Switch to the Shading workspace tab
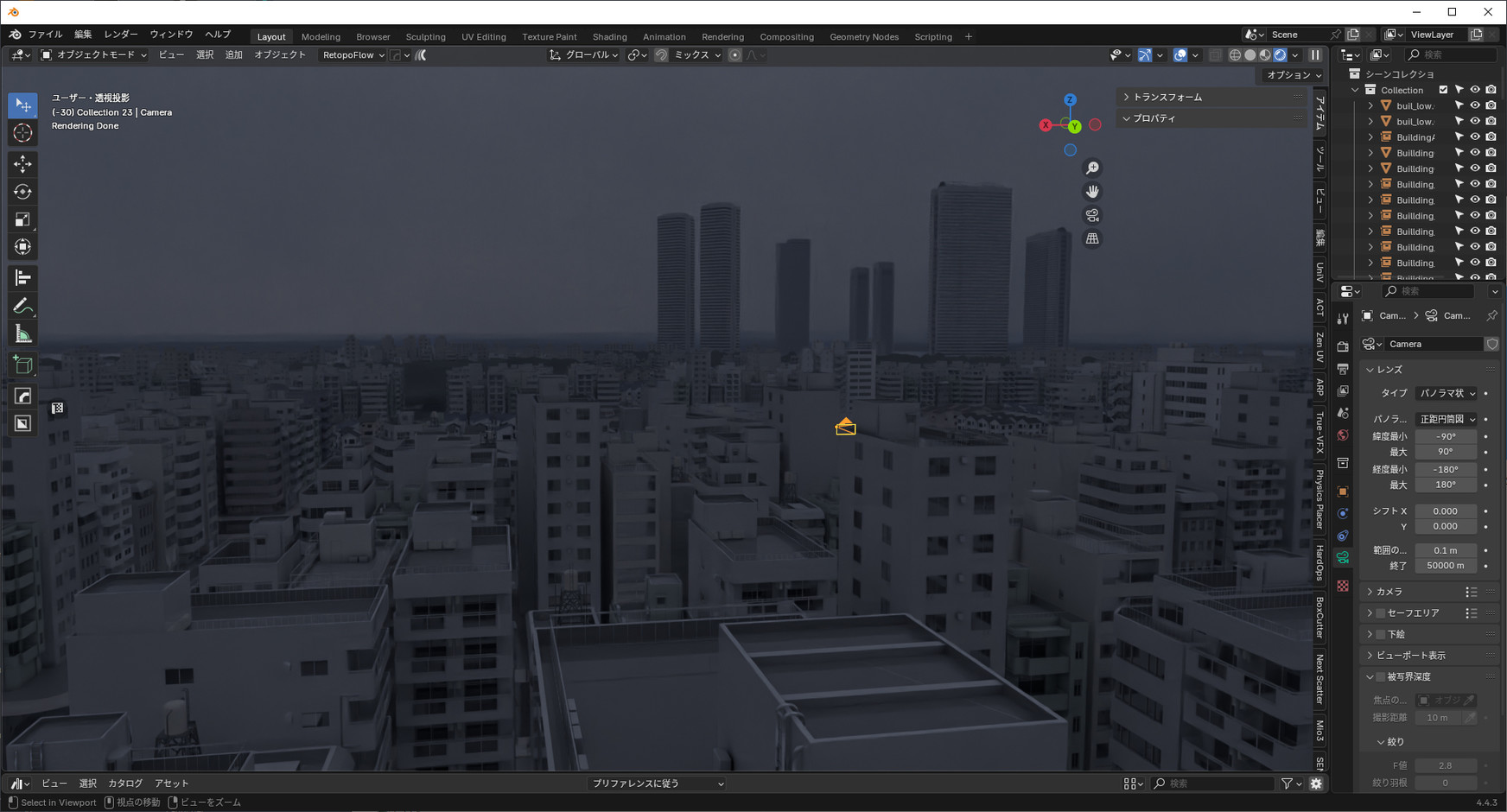The height and width of the screenshot is (812, 1507). [610, 37]
